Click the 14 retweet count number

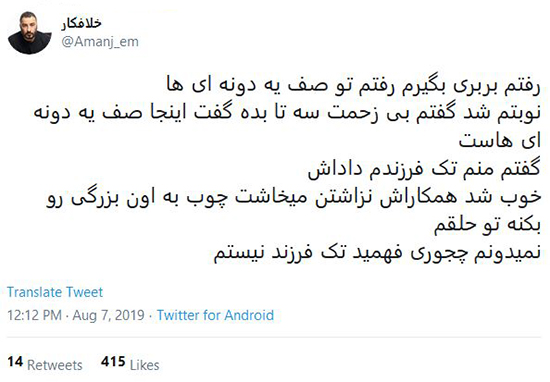click(x=15, y=362)
